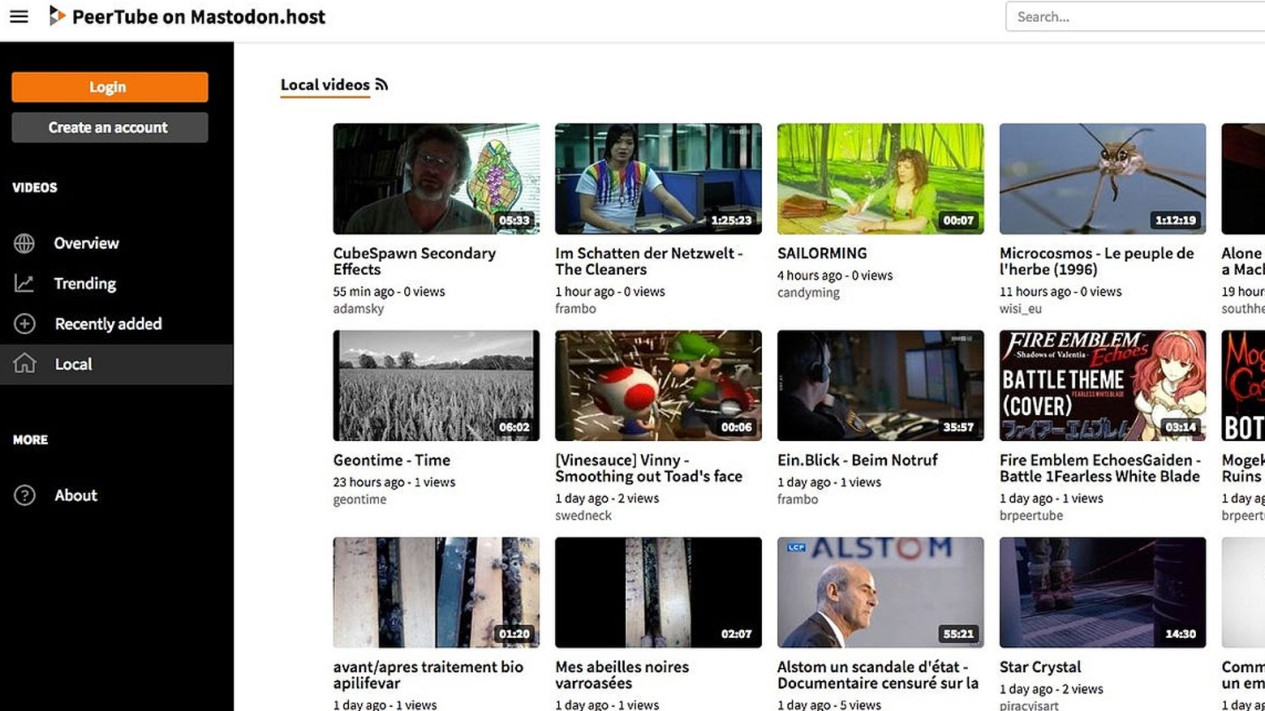Open Vinesauce Toad video thumbnail

[x=658, y=386]
